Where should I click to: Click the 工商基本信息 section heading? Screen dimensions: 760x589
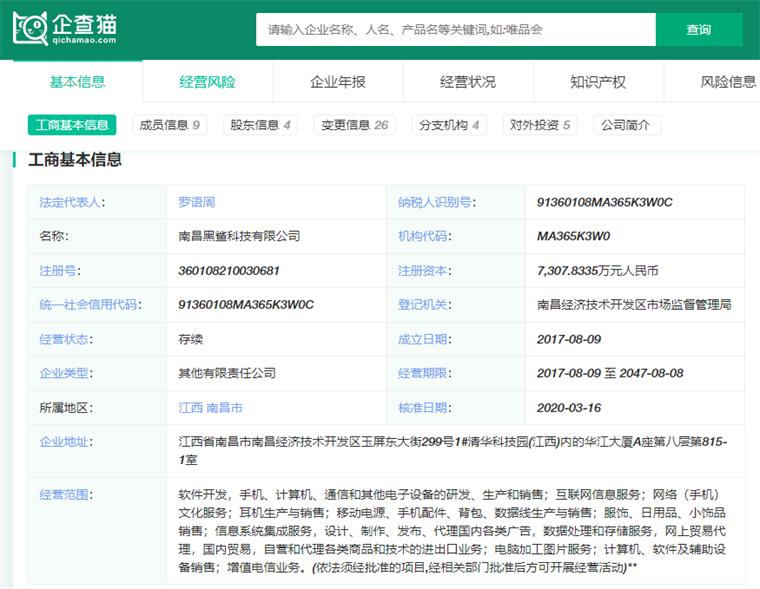75,159
